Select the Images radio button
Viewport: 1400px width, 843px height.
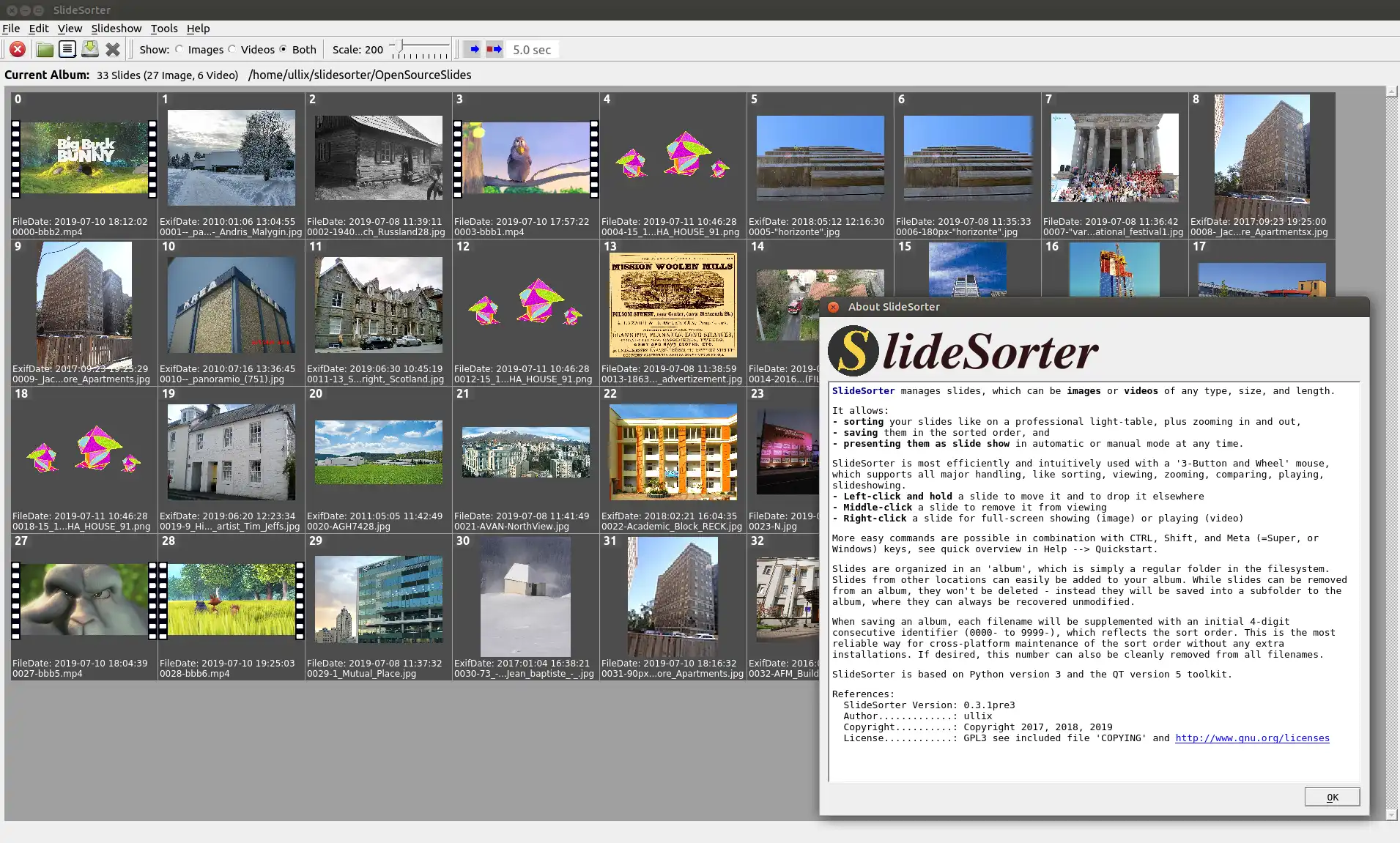click(x=179, y=49)
